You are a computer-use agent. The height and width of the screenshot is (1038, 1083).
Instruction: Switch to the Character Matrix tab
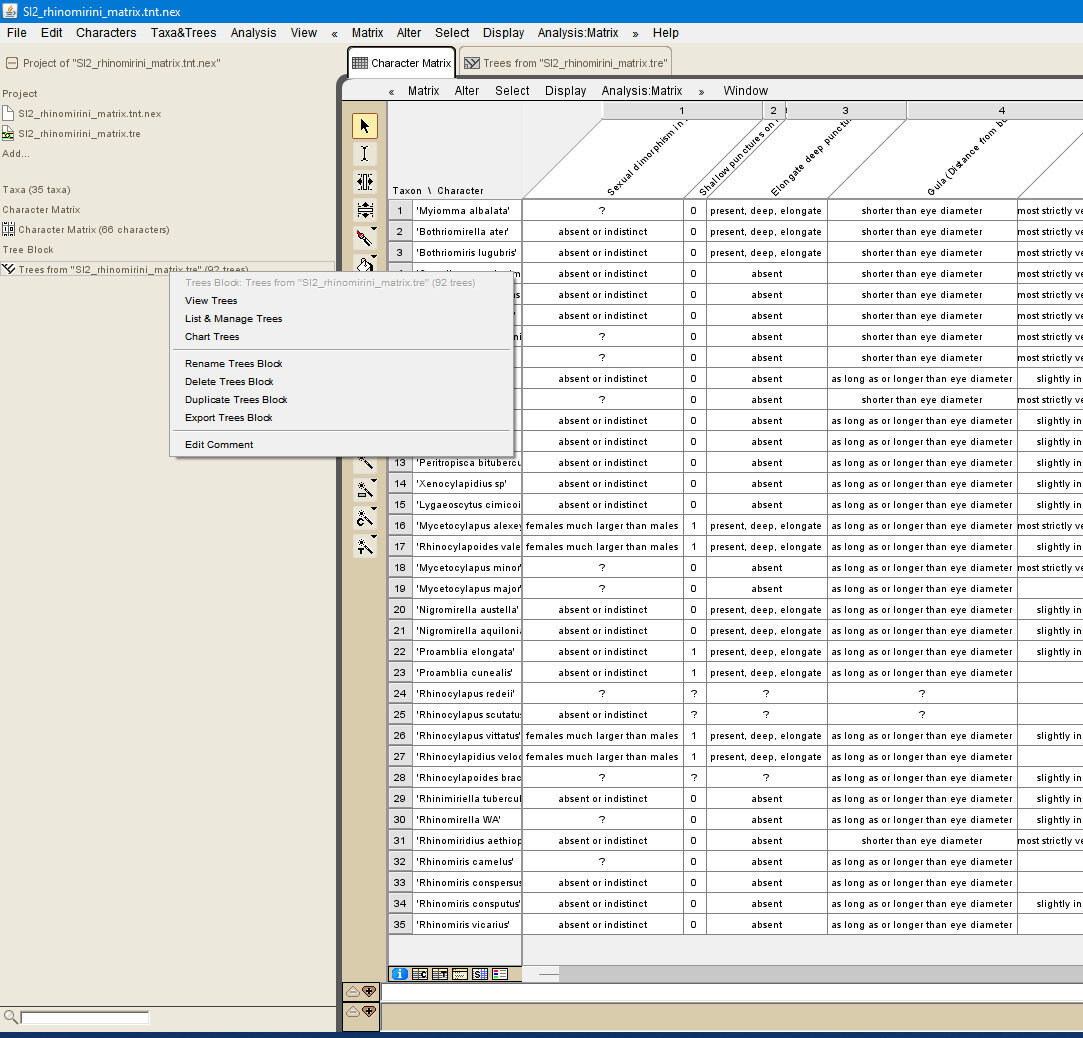[402, 63]
